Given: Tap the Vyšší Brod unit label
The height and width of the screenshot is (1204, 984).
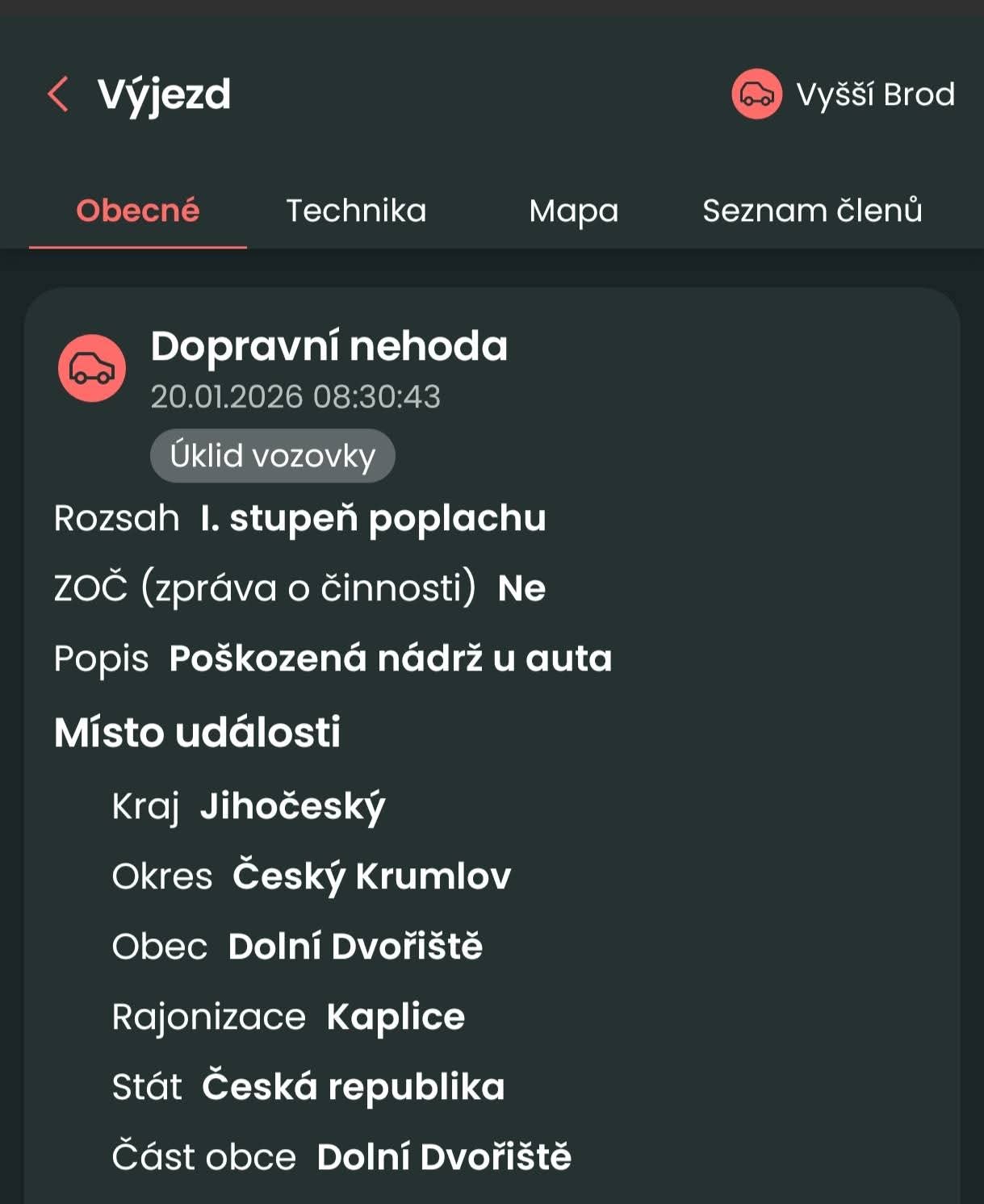Looking at the screenshot, I should point(875,94).
